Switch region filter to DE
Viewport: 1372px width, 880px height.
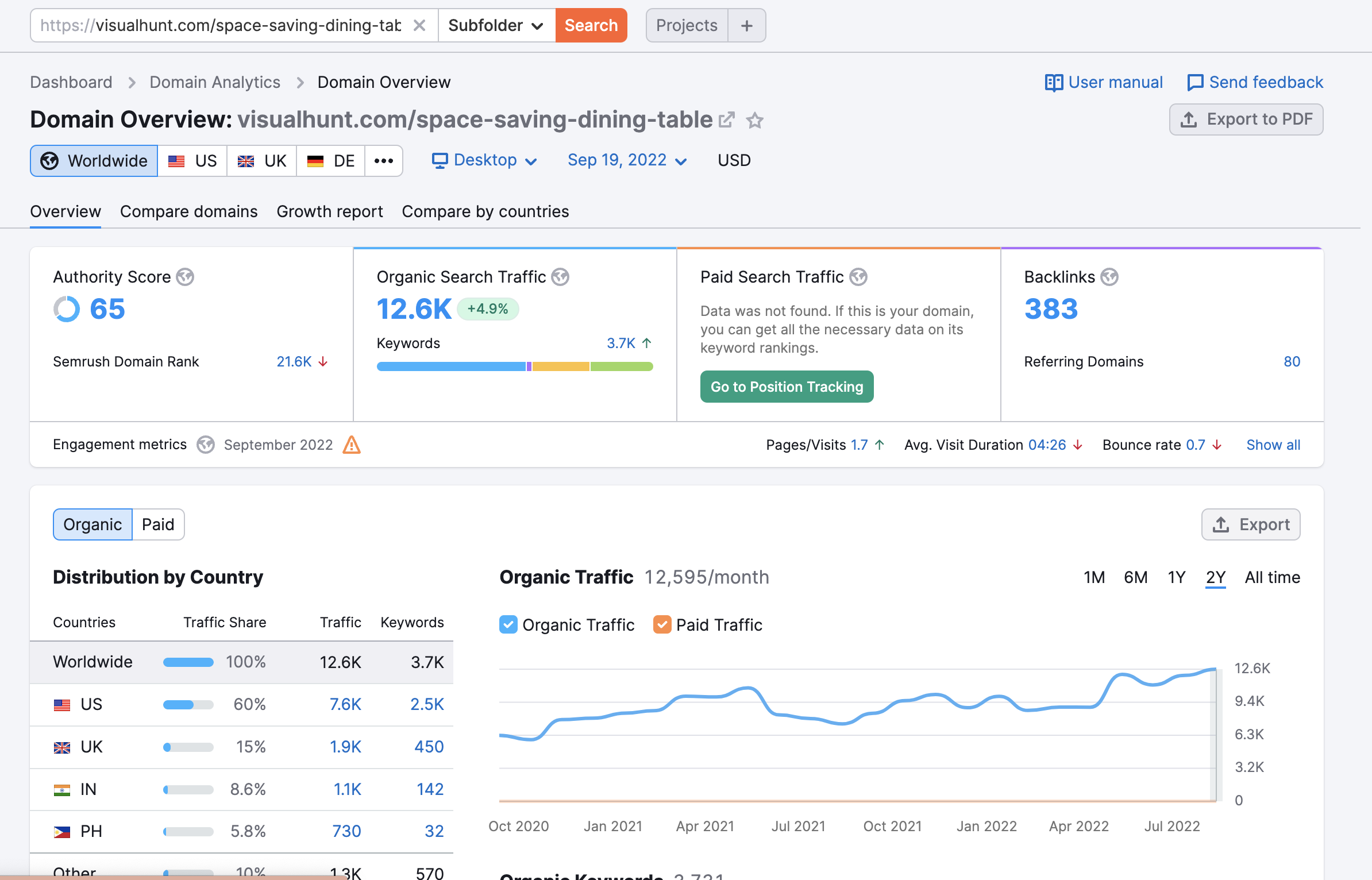[x=331, y=161]
